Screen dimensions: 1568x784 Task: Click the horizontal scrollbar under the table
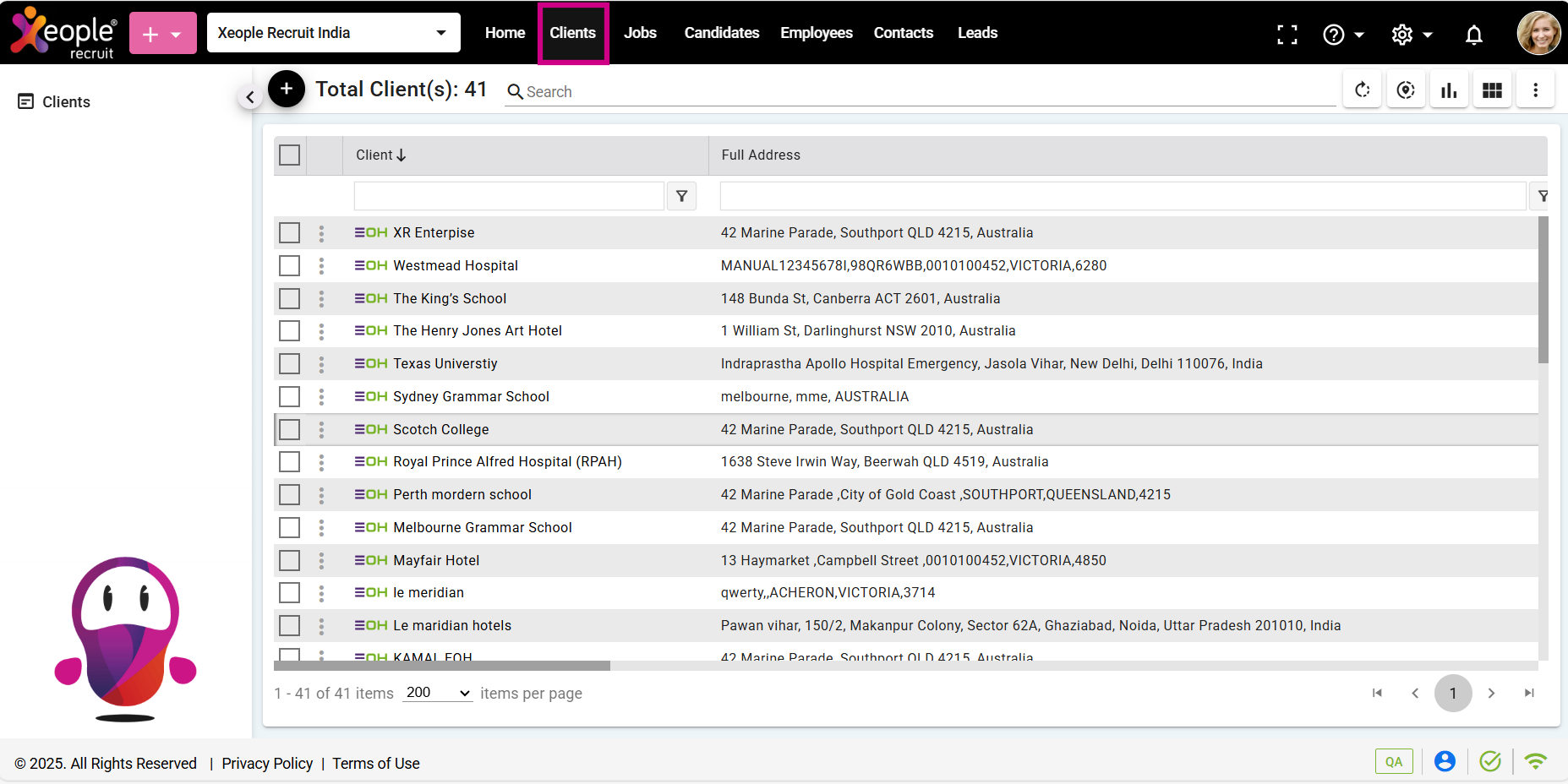click(x=442, y=666)
